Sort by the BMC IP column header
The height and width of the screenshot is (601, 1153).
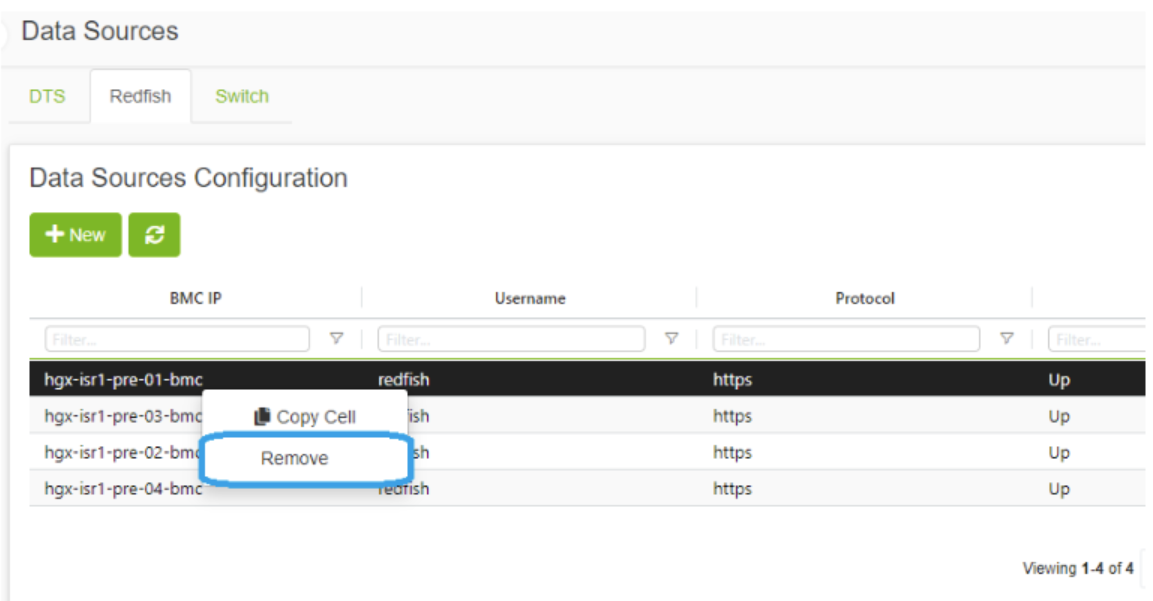(195, 298)
